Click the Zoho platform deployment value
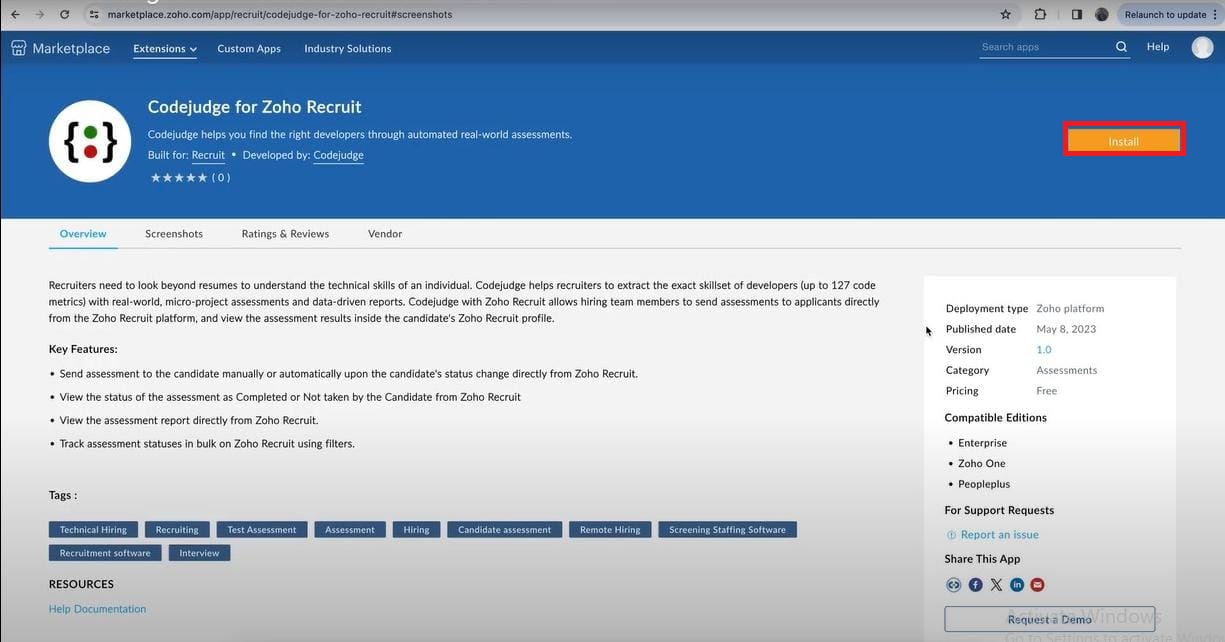1225x642 pixels. (1070, 309)
